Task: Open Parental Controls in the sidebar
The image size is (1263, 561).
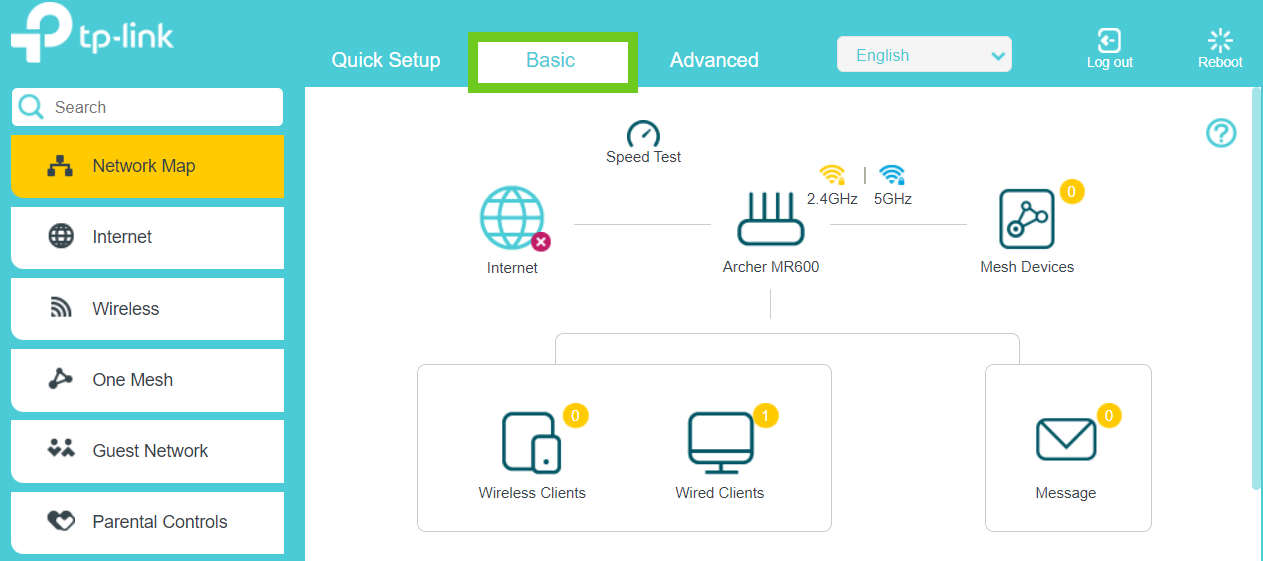Action: point(148,522)
